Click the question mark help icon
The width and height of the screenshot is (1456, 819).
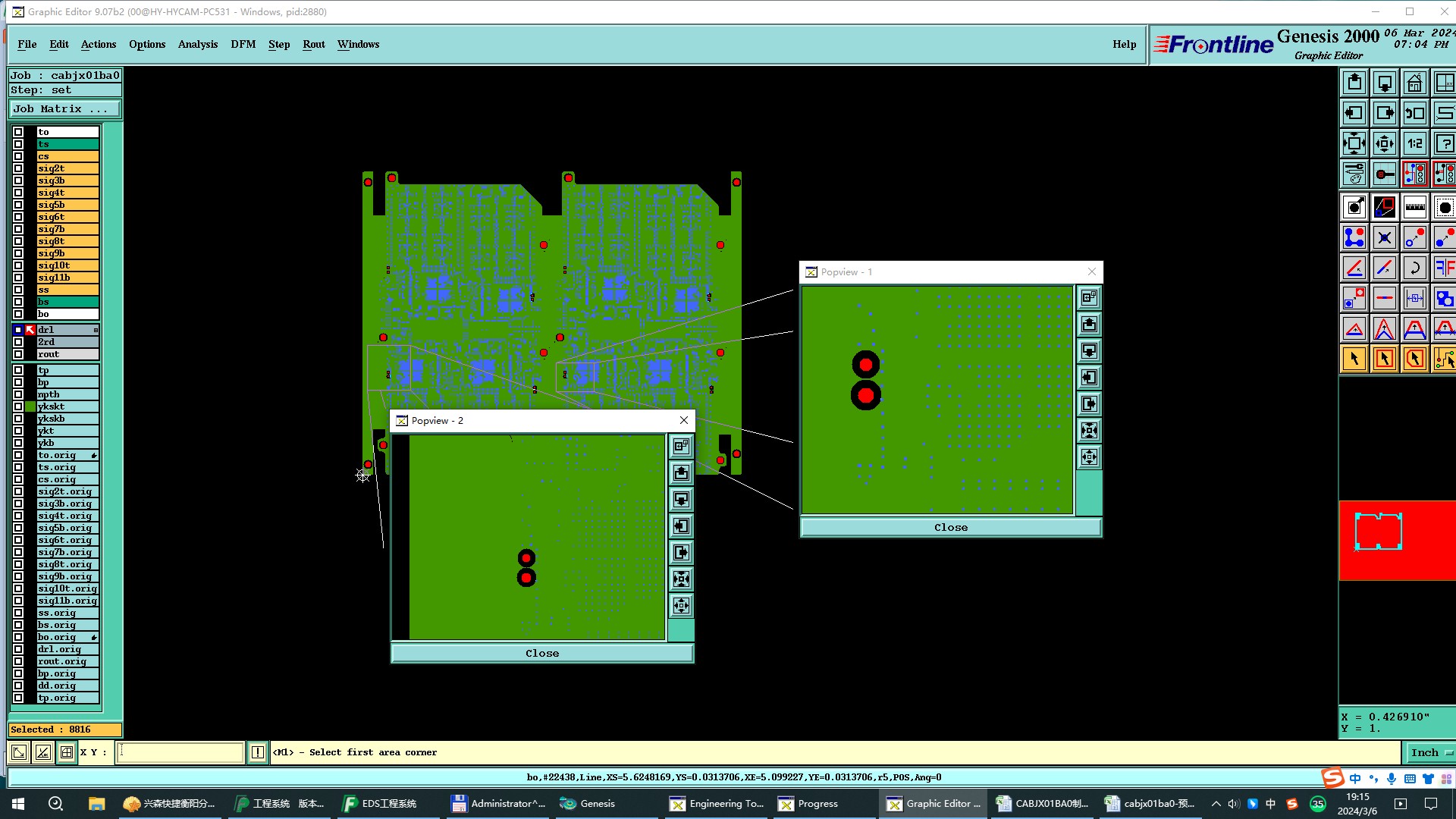[x=1444, y=143]
